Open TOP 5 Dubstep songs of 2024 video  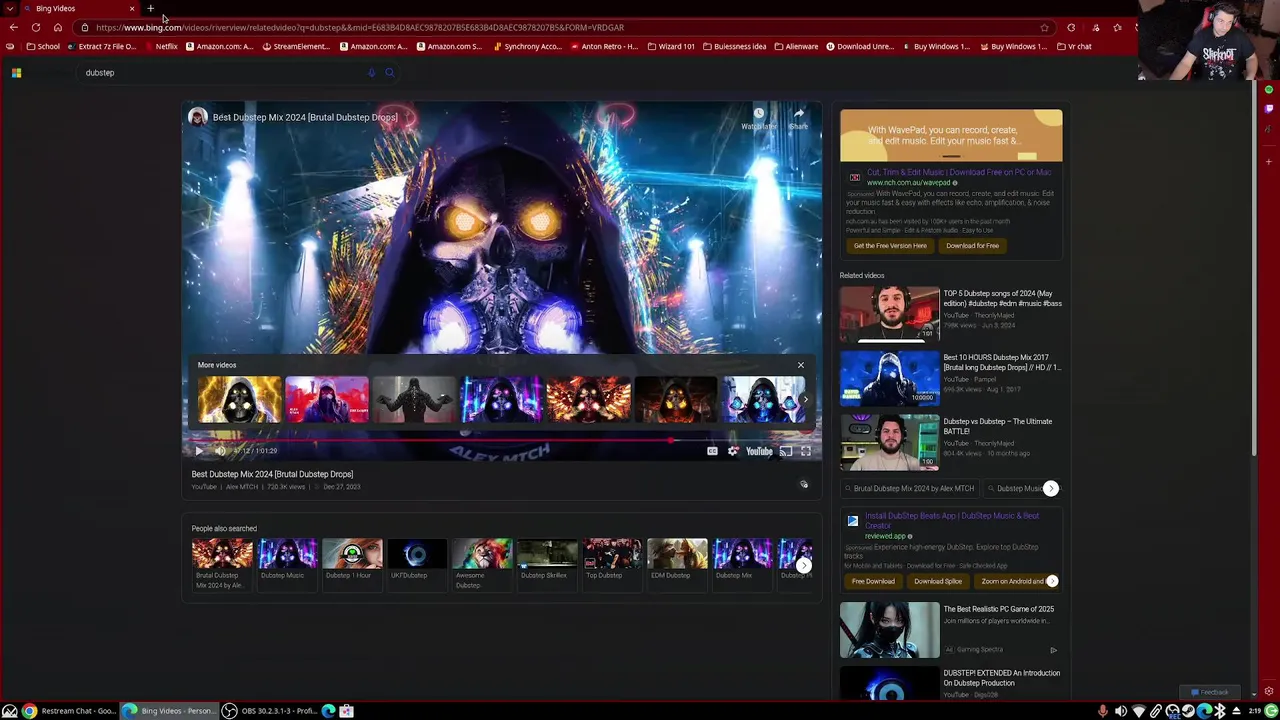[x=951, y=314]
